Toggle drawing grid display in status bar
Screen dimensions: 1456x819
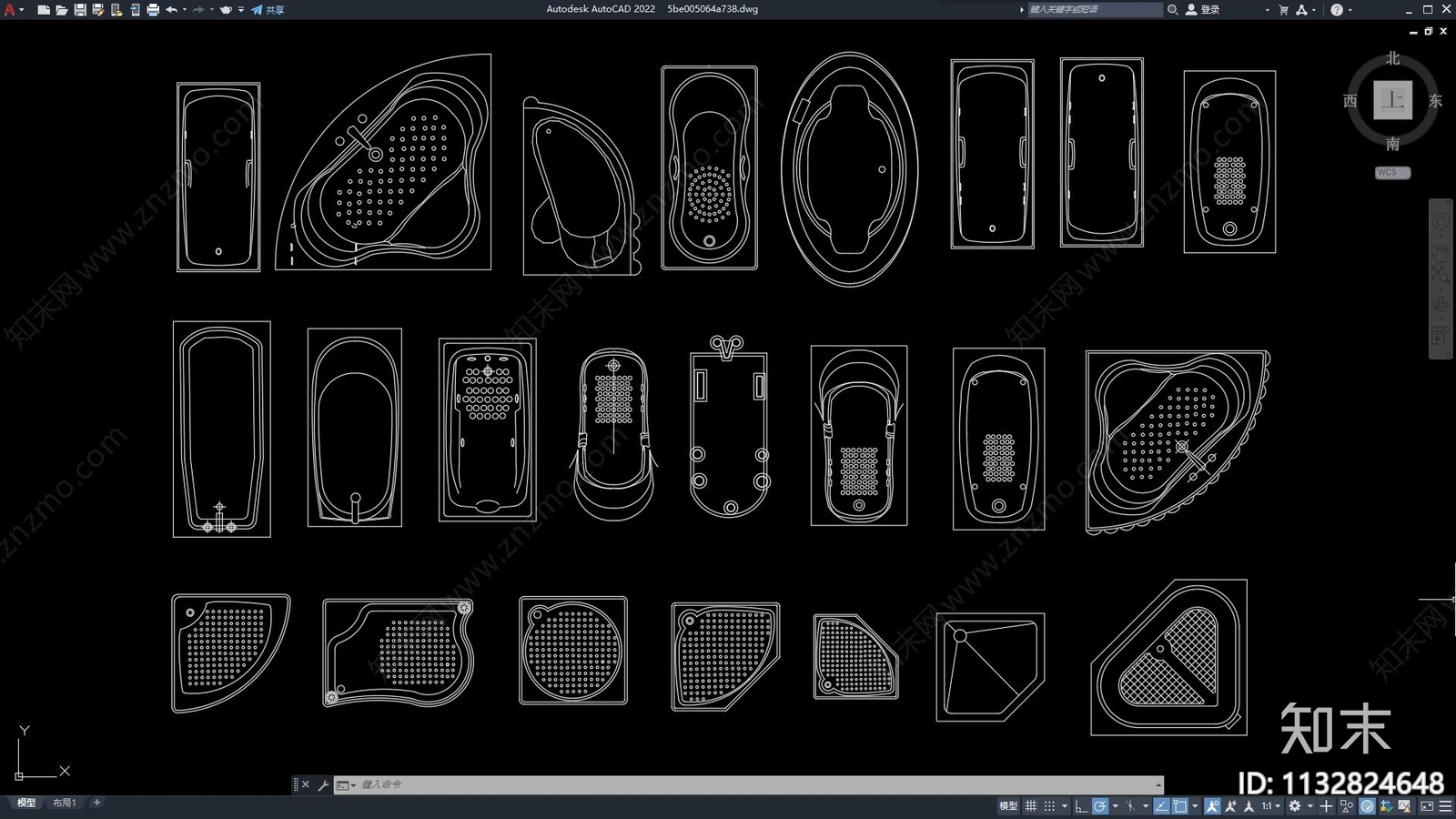[1030, 806]
